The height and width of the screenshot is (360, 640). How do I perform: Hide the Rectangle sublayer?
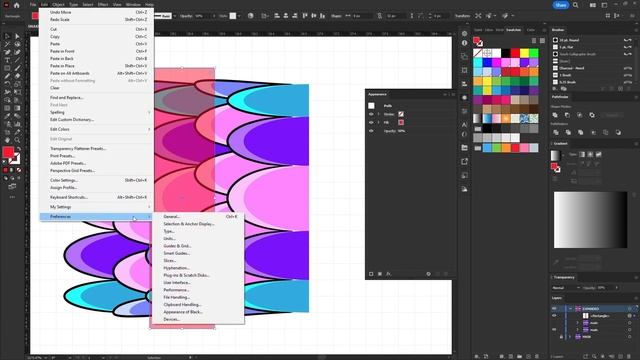pyautogui.click(x=554, y=316)
